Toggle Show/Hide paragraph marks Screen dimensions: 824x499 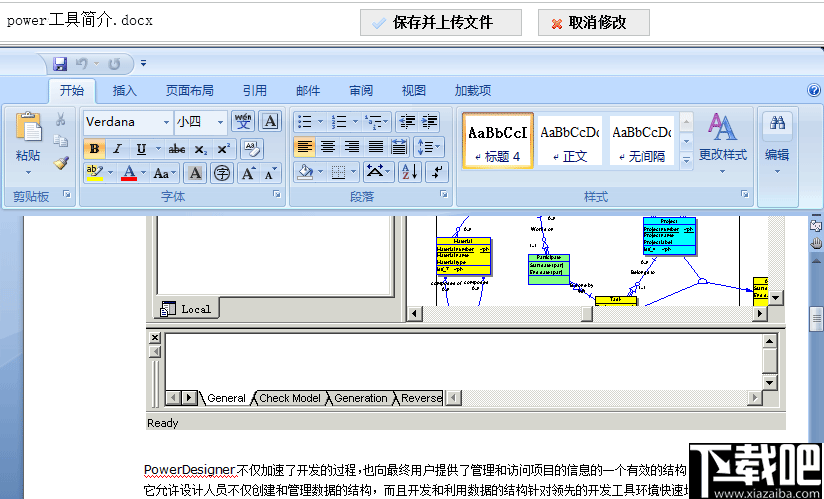coord(437,172)
